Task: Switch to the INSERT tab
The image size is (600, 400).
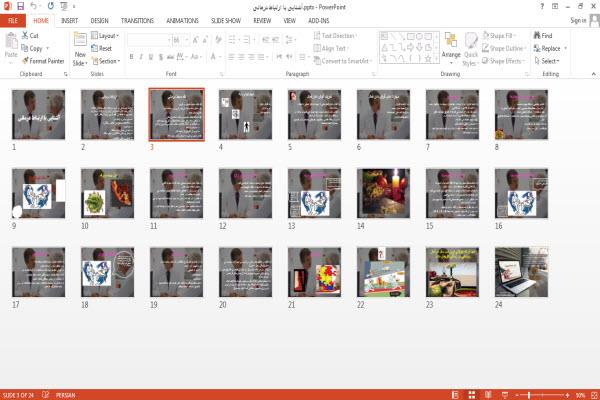Action: click(69, 21)
